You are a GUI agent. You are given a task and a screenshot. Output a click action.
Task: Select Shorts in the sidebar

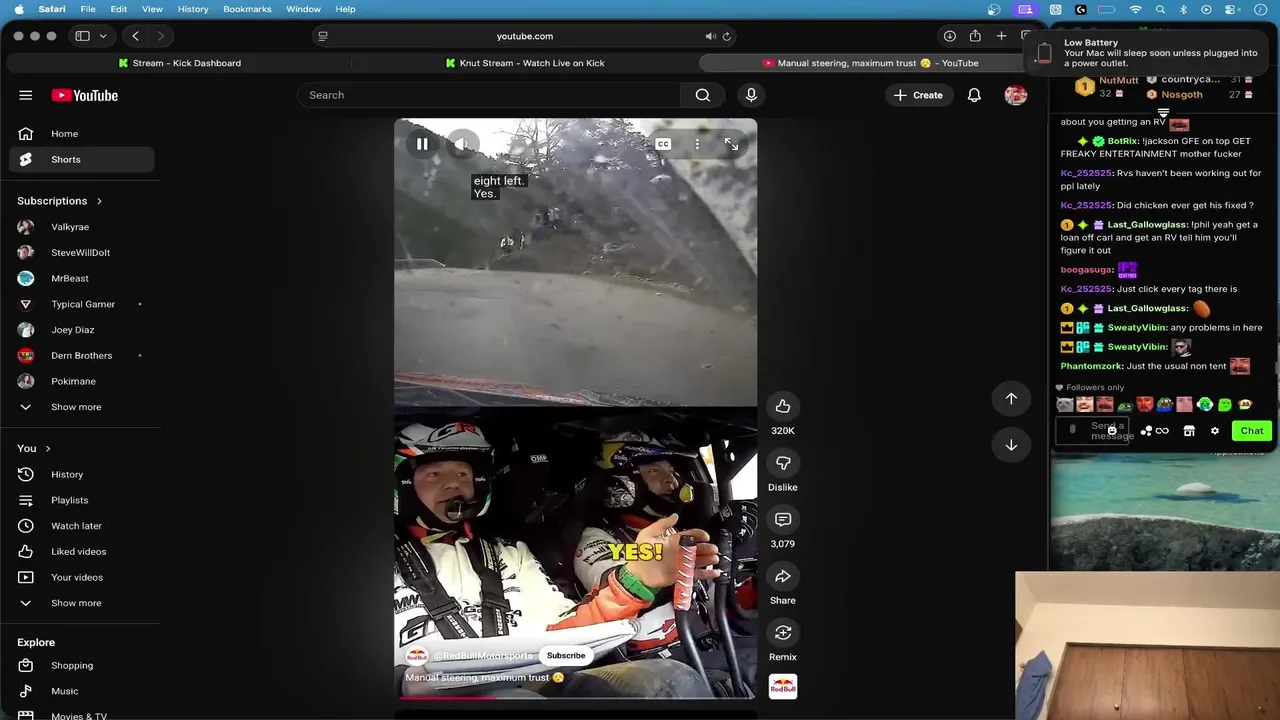pos(81,160)
